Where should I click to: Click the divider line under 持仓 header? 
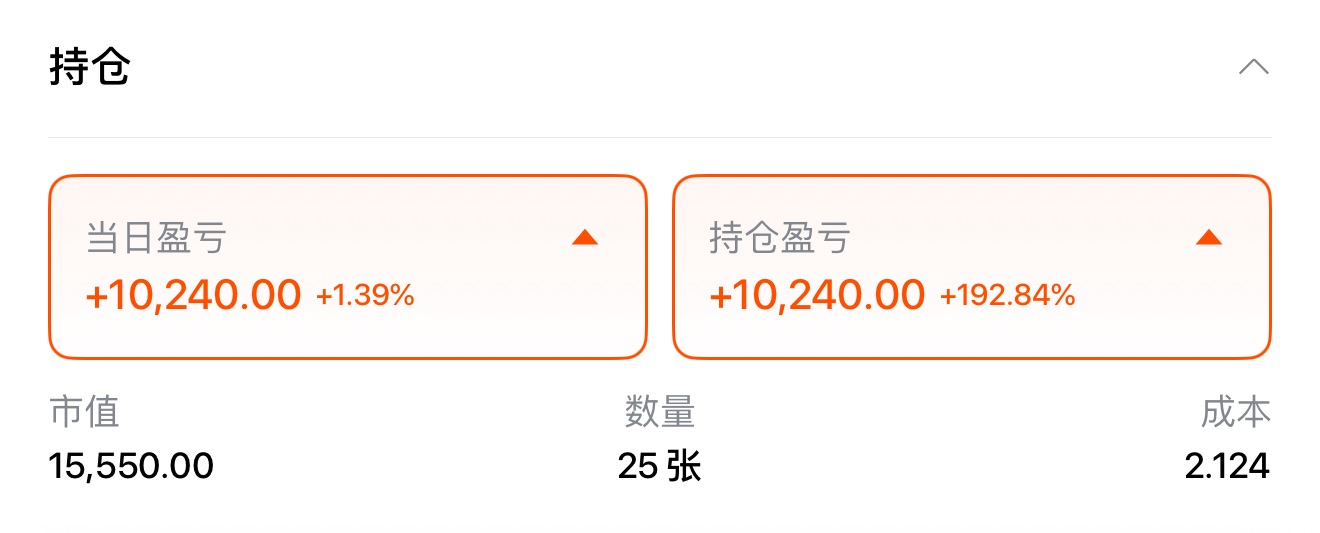point(660,138)
